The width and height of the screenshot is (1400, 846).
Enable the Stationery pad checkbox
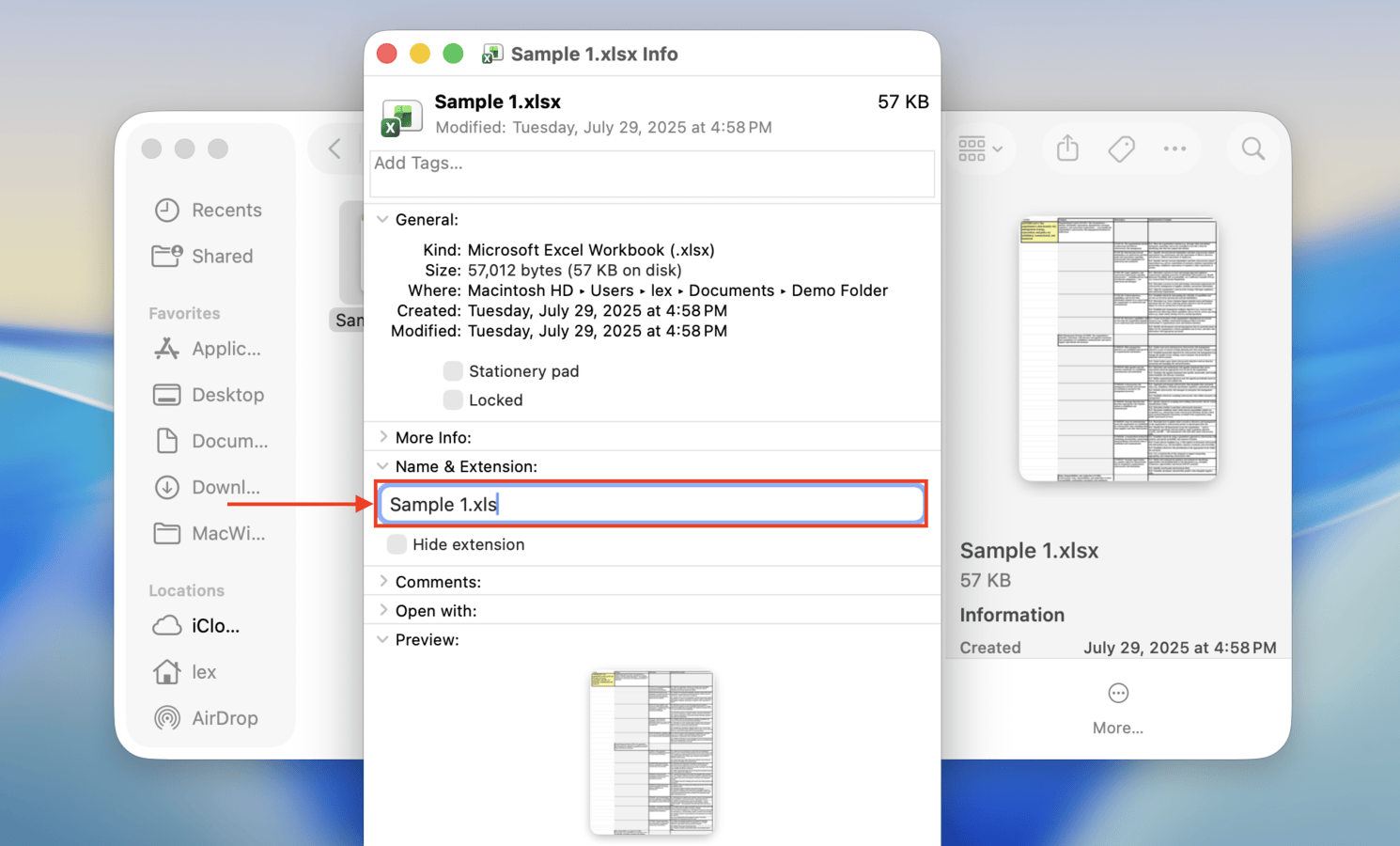[453, 370]
